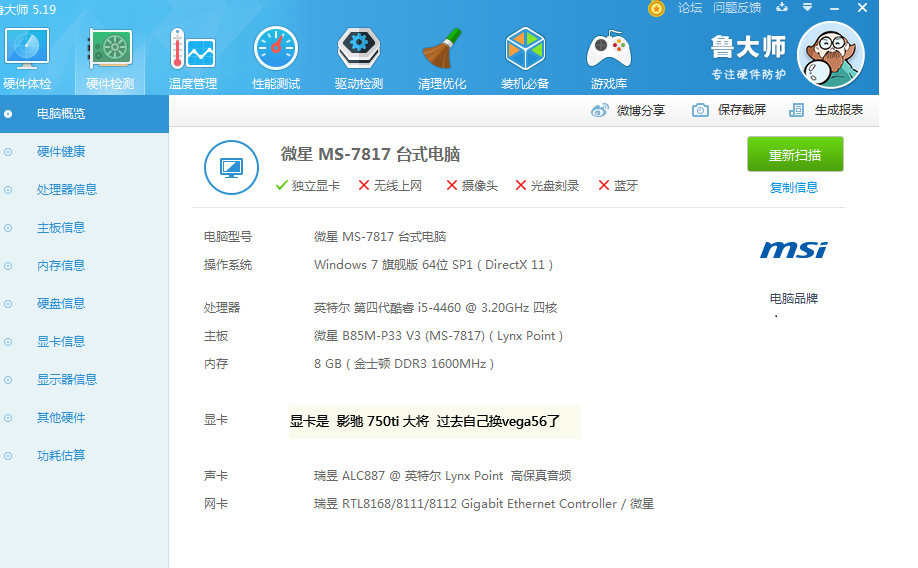Viewport: 918px width, 568px height.
Task: Click the round monitor computer icon
Action: [231, 167]
